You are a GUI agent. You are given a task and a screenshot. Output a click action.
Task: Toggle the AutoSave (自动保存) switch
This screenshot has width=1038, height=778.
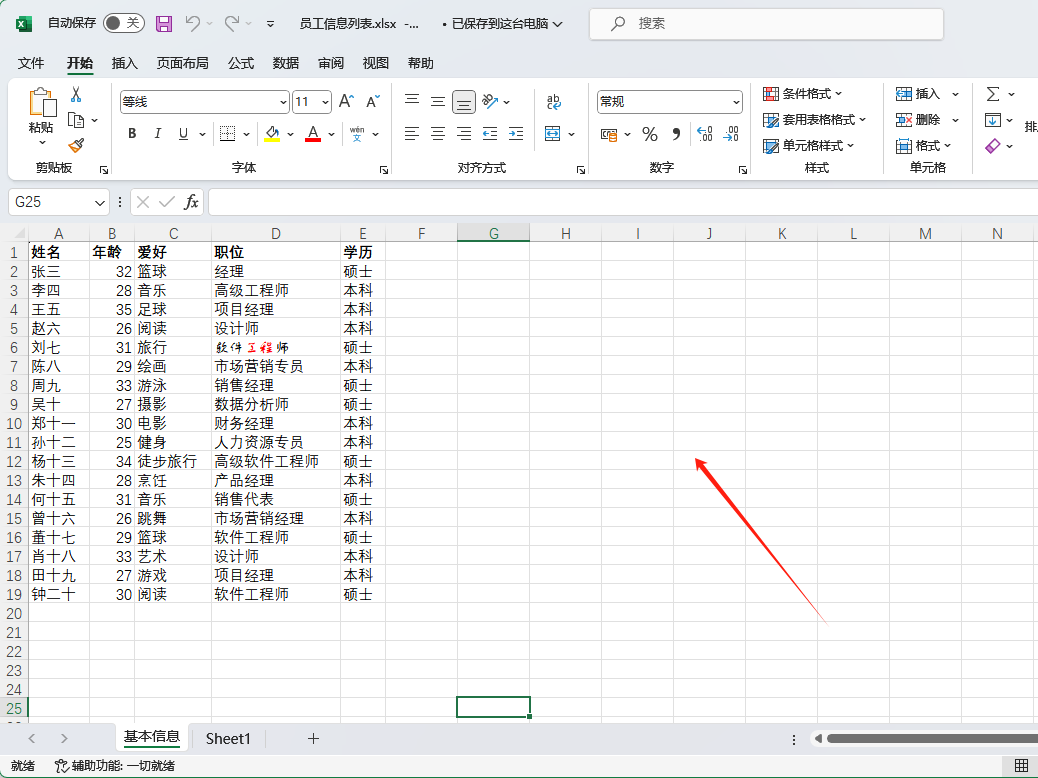(x=124, y=23)
